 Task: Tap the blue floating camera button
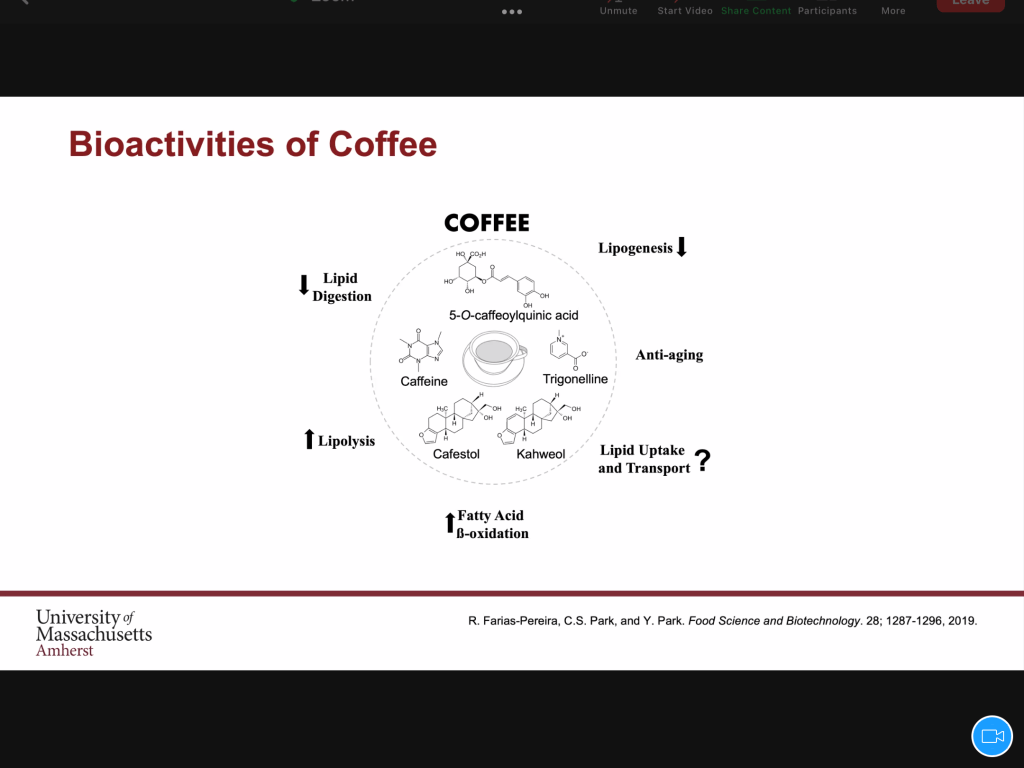coord(992,736)
